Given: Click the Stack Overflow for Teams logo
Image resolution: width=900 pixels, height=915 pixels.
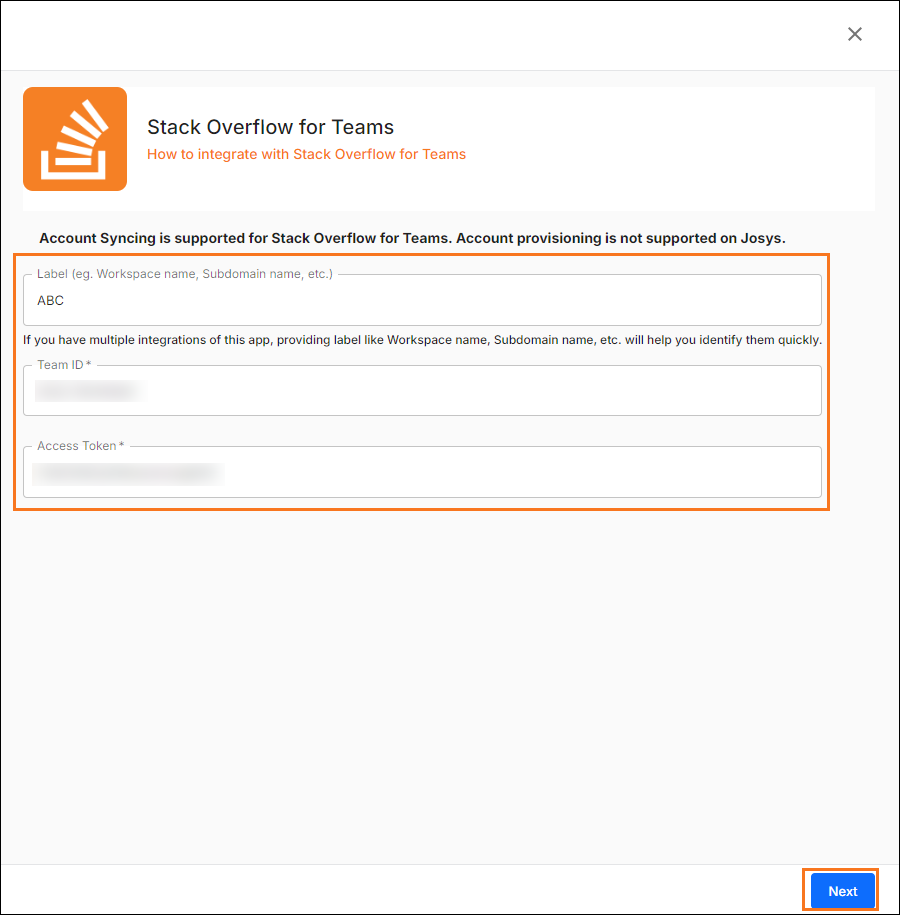Looking at the screenshot, I should (x=75, y=139).
